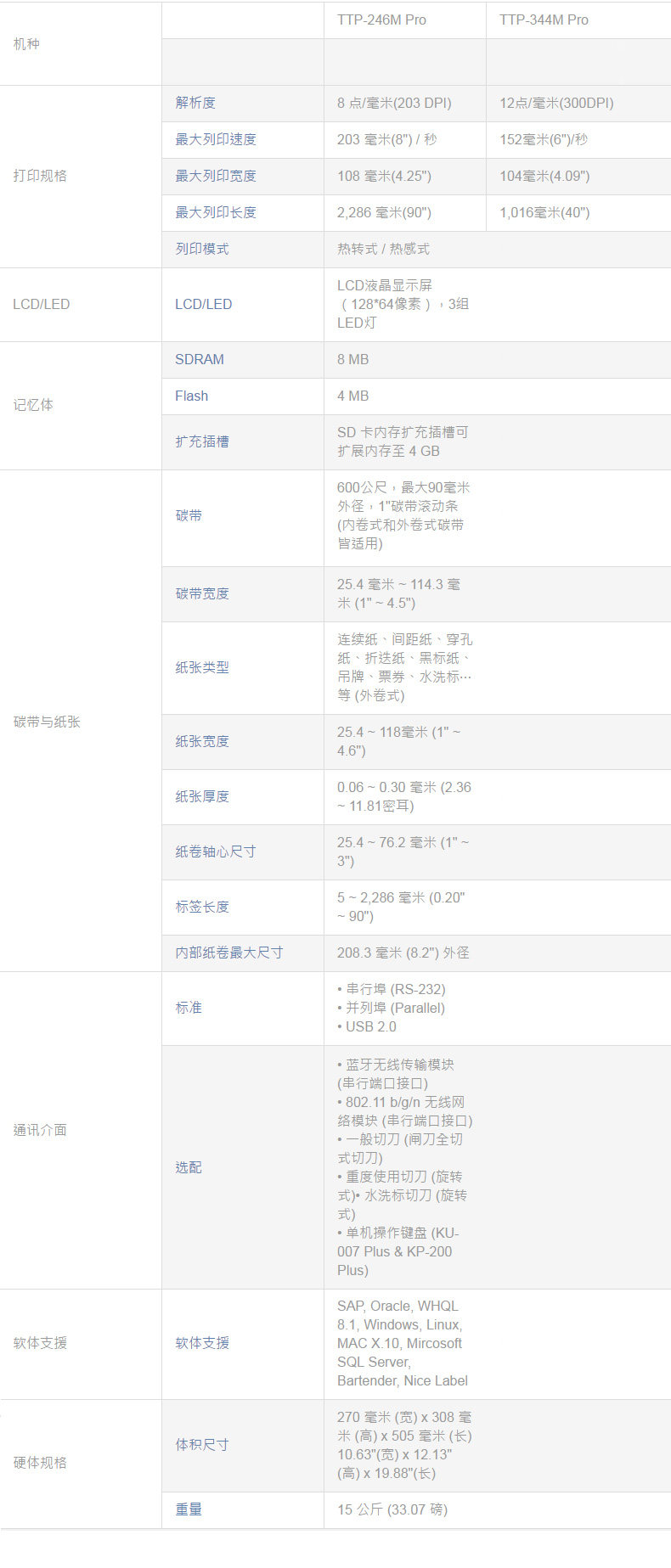Click the TTP-344M Pro column header

544,20
